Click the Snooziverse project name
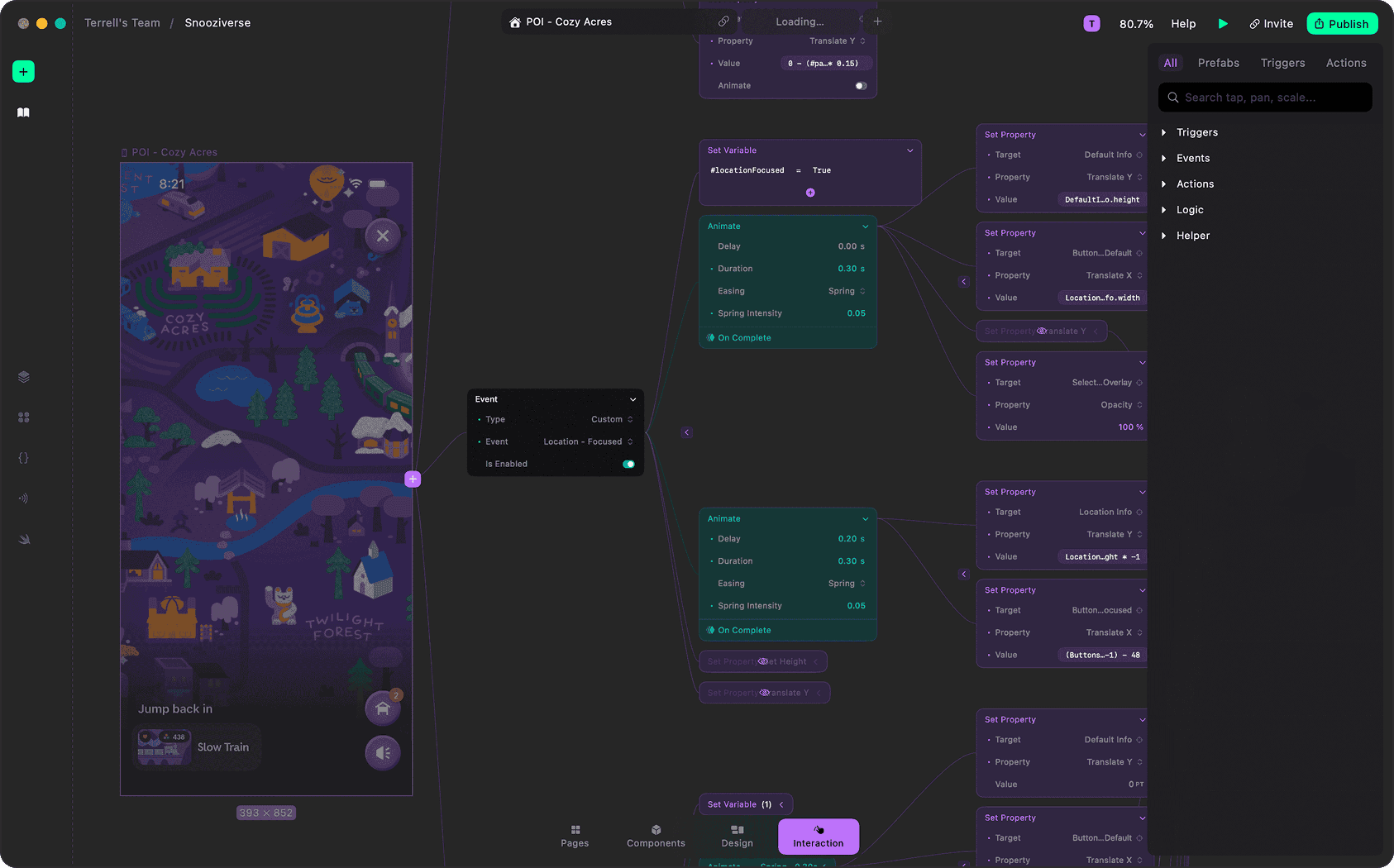Image resolution: width=1394 pixels, height=868 pixels. 217,23
